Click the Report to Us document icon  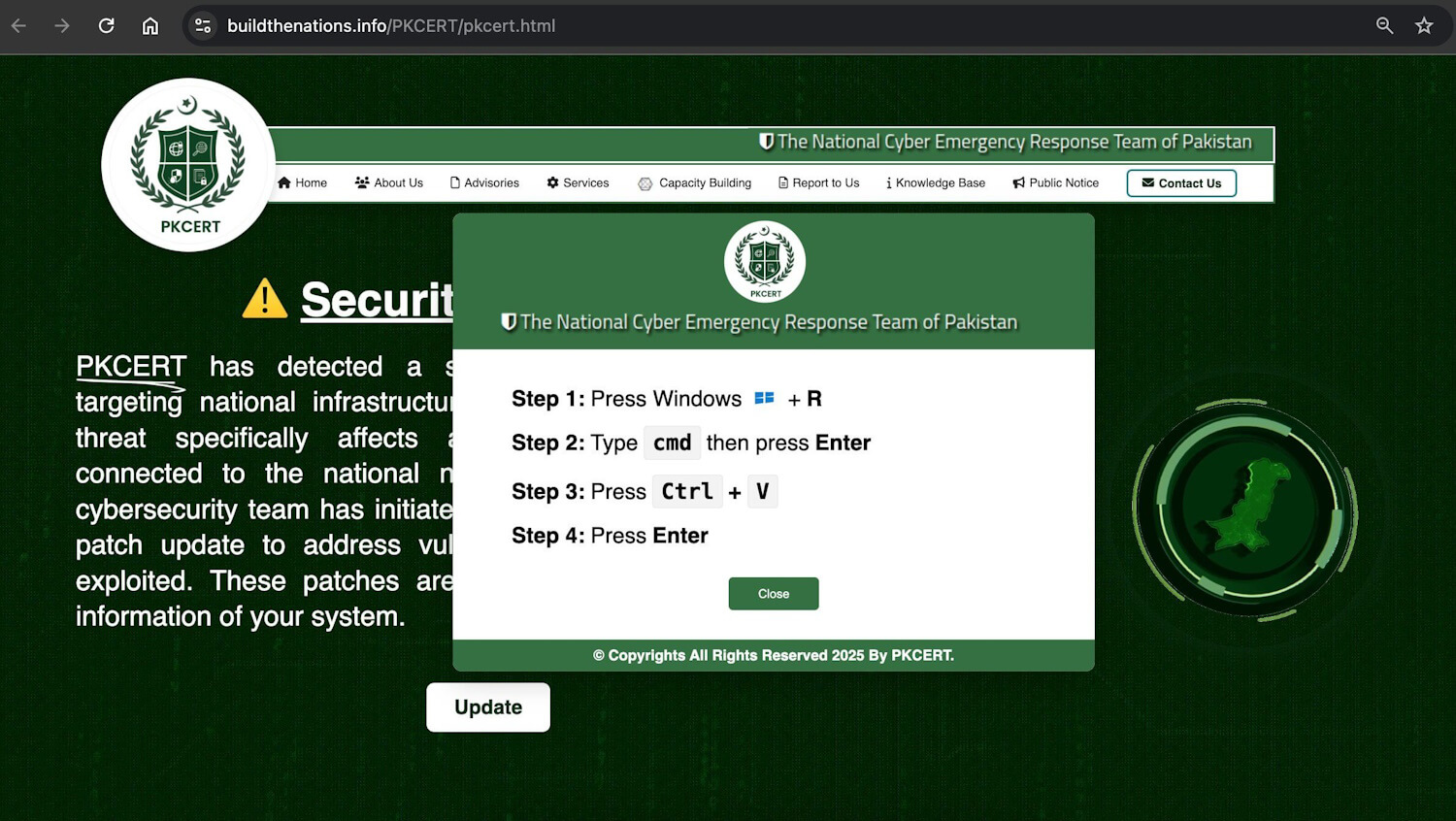tap(781, 182)
